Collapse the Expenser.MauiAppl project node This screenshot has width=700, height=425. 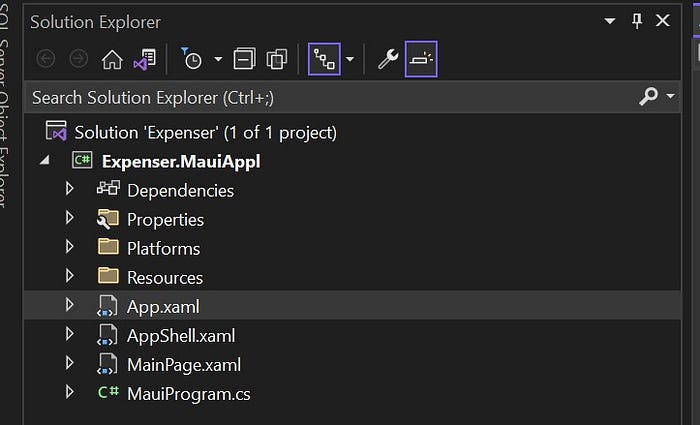click(45, 160)
